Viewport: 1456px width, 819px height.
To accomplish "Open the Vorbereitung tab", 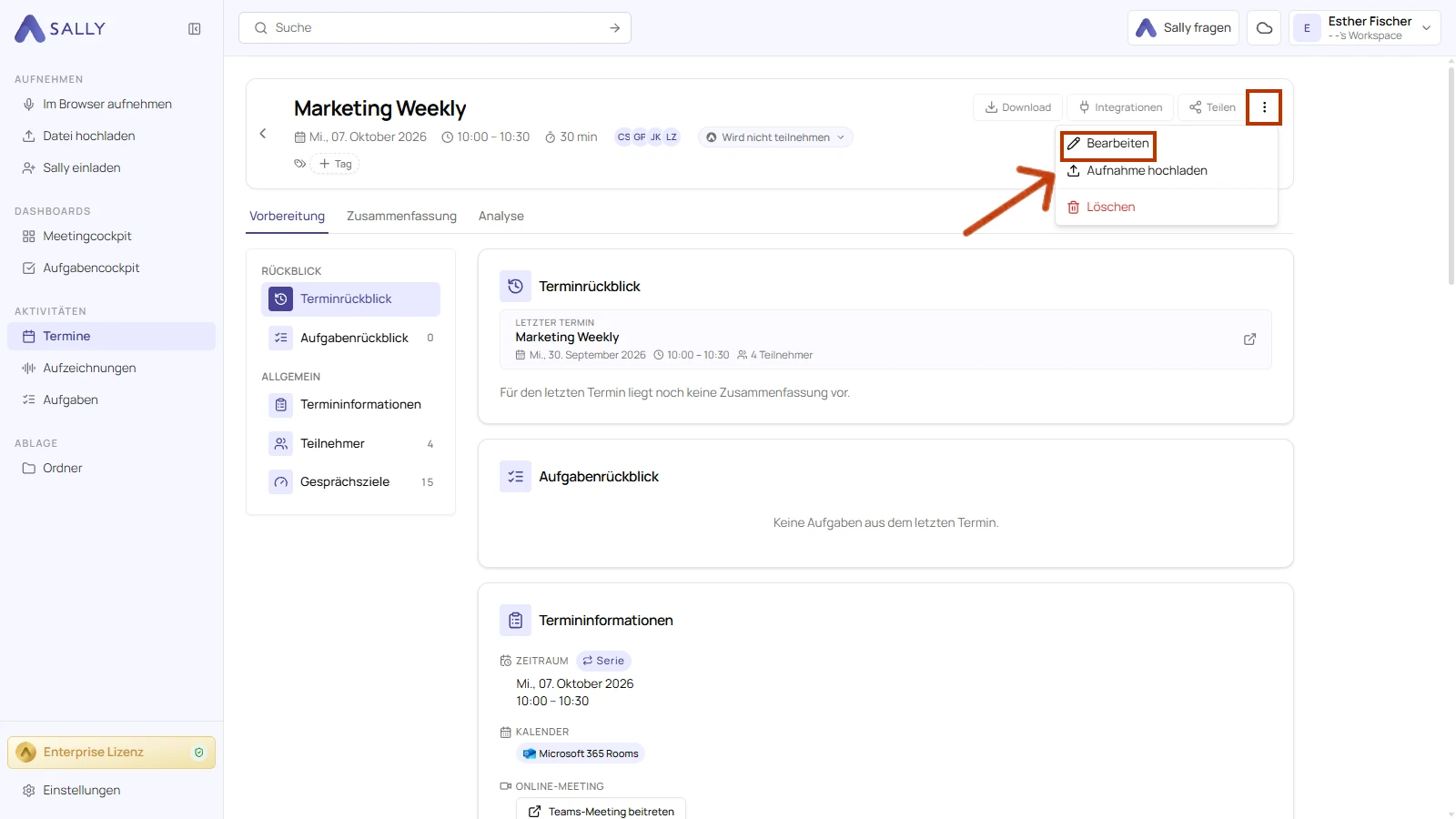I will point(288,217).
